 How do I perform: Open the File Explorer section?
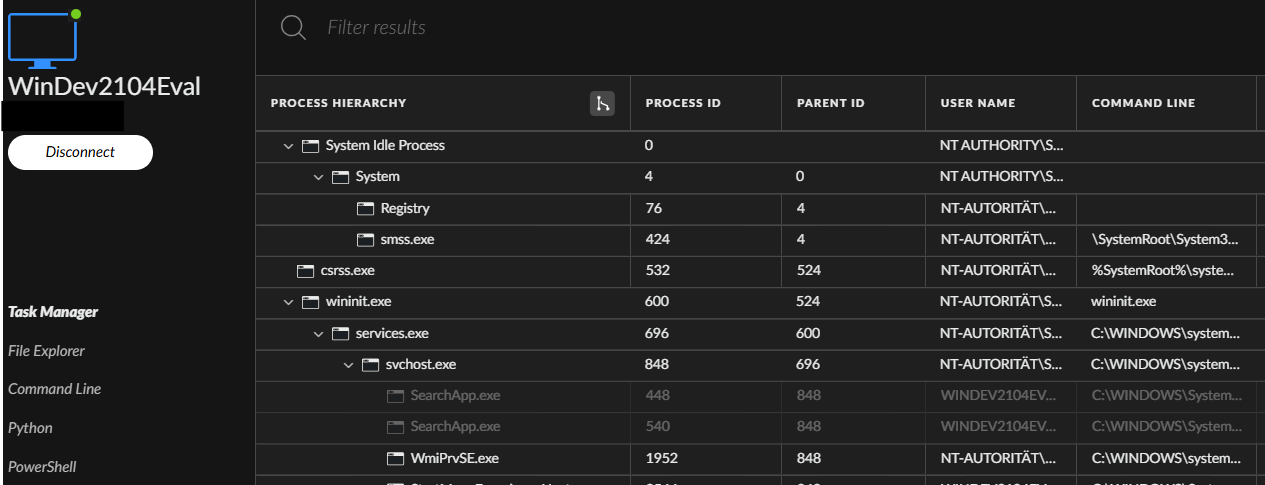(46, 351)
